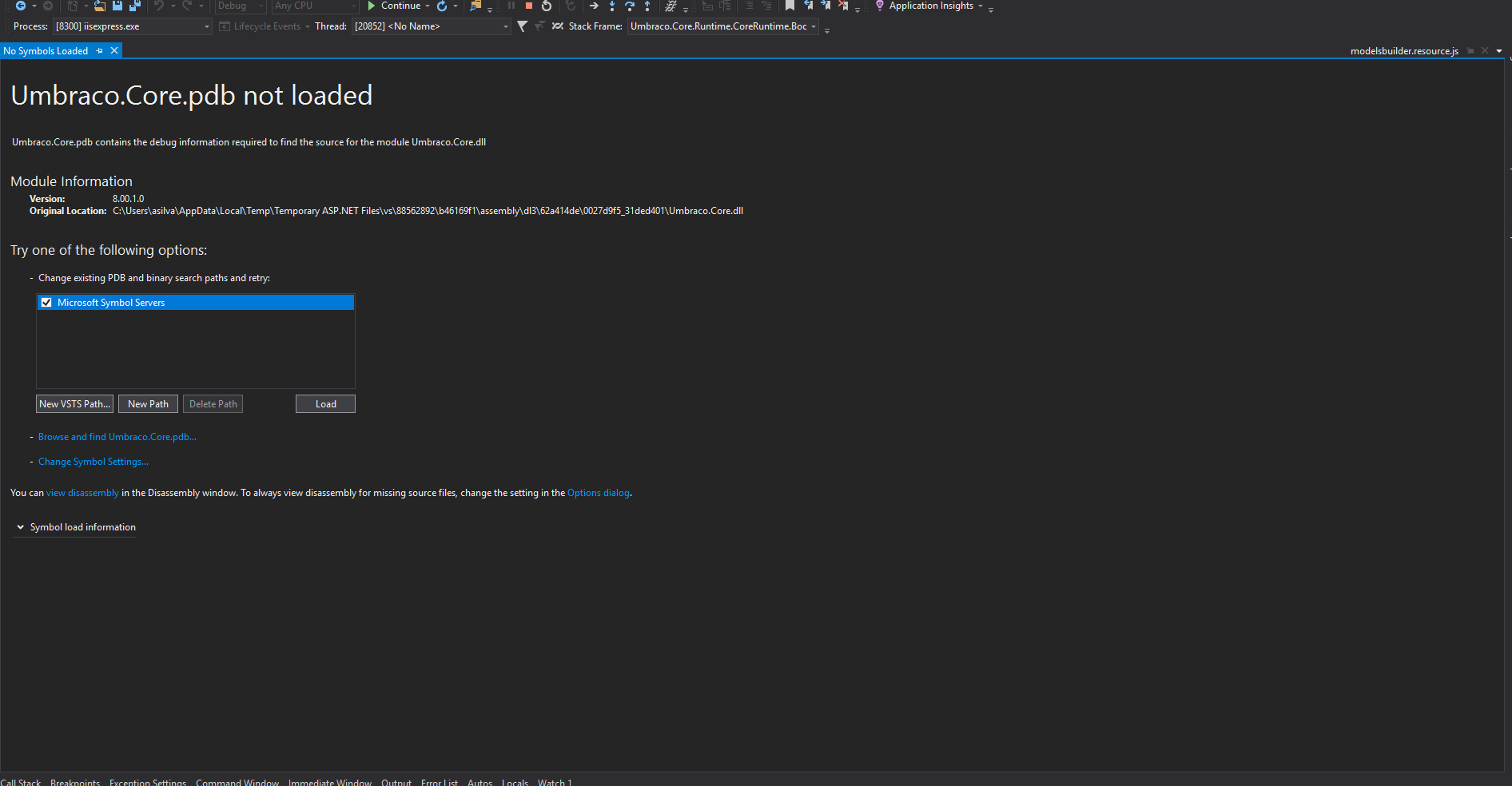This screenshot has height=786, width=1512.
Task: Open the Command Window tab
Action: click(237, 783)
